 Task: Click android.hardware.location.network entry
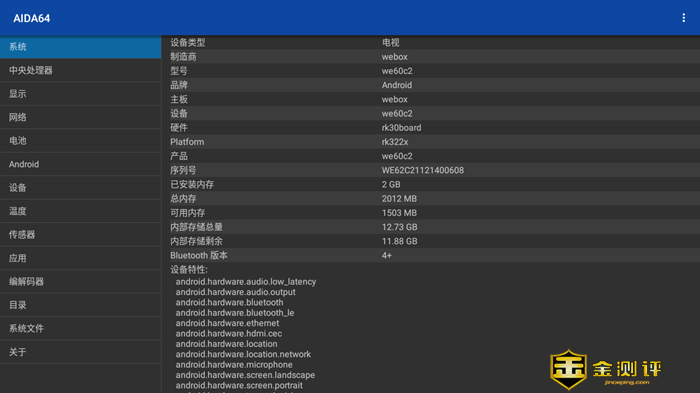tap(243, 354)
